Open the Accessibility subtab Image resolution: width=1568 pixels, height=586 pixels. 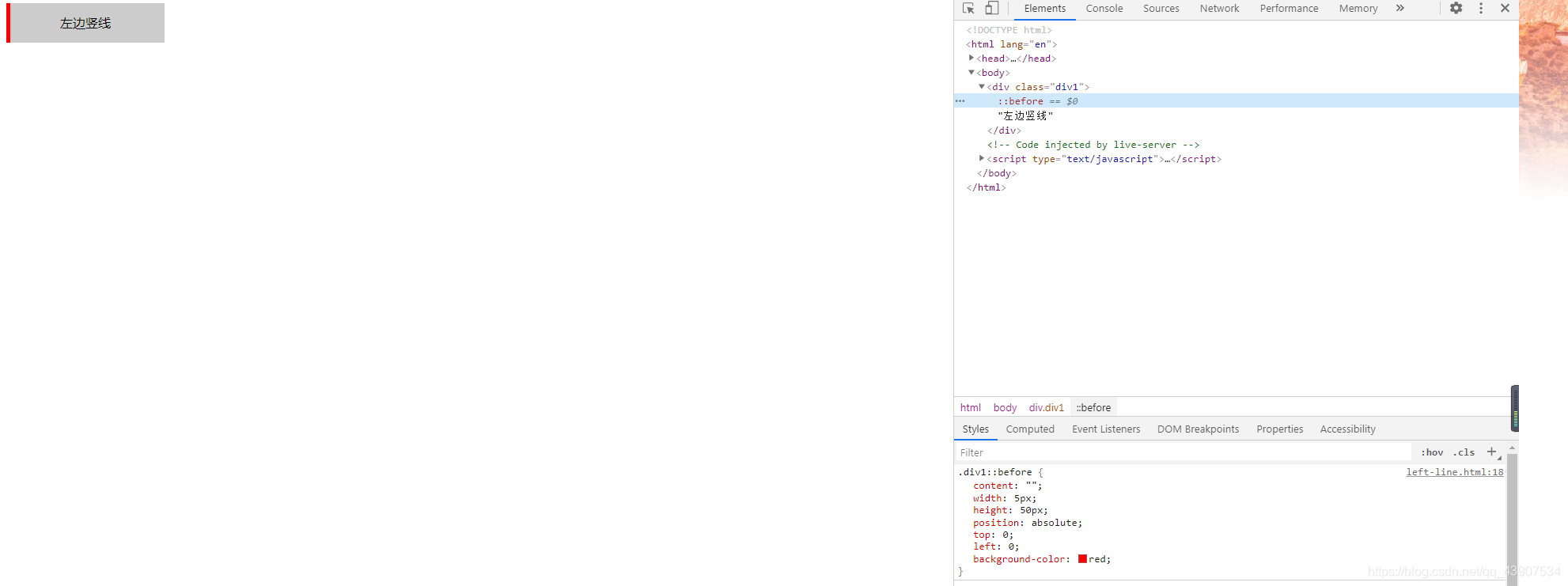tap(1347, 429)
